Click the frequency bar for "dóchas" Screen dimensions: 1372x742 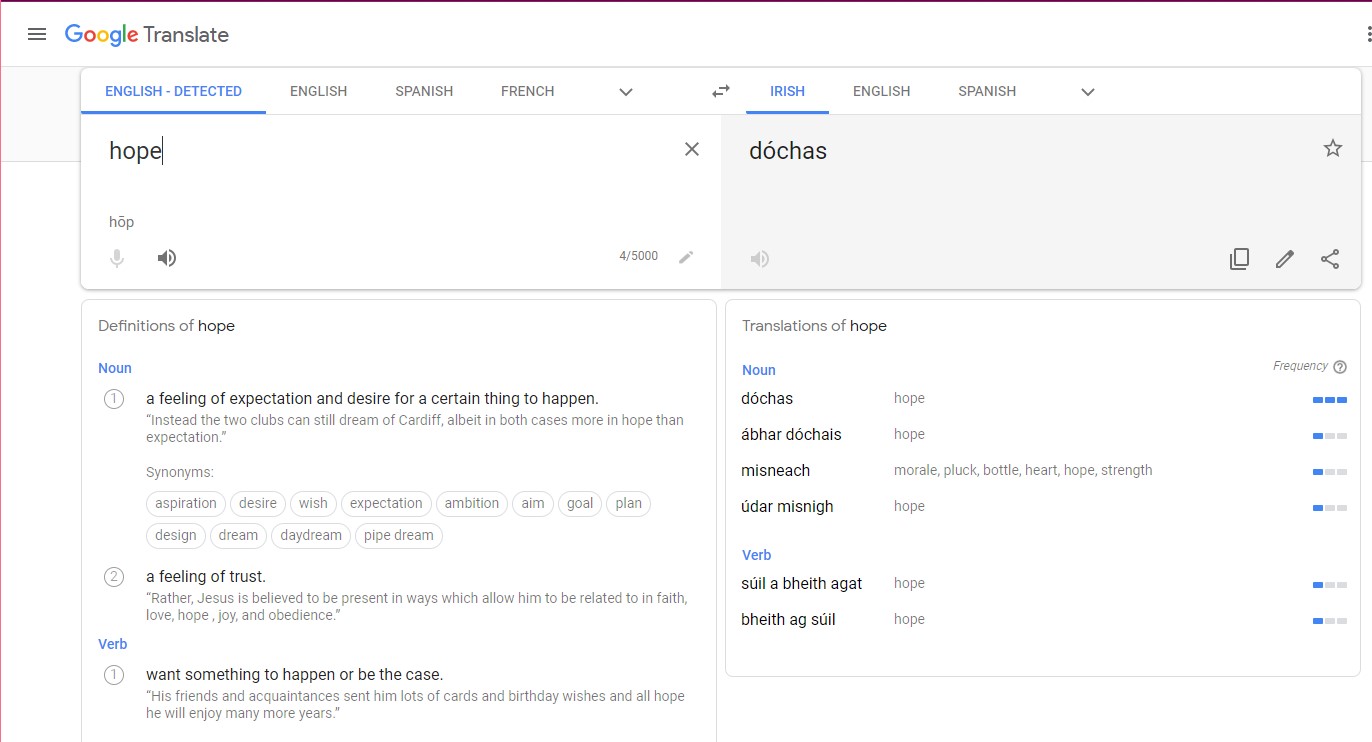pos(1330,400)
